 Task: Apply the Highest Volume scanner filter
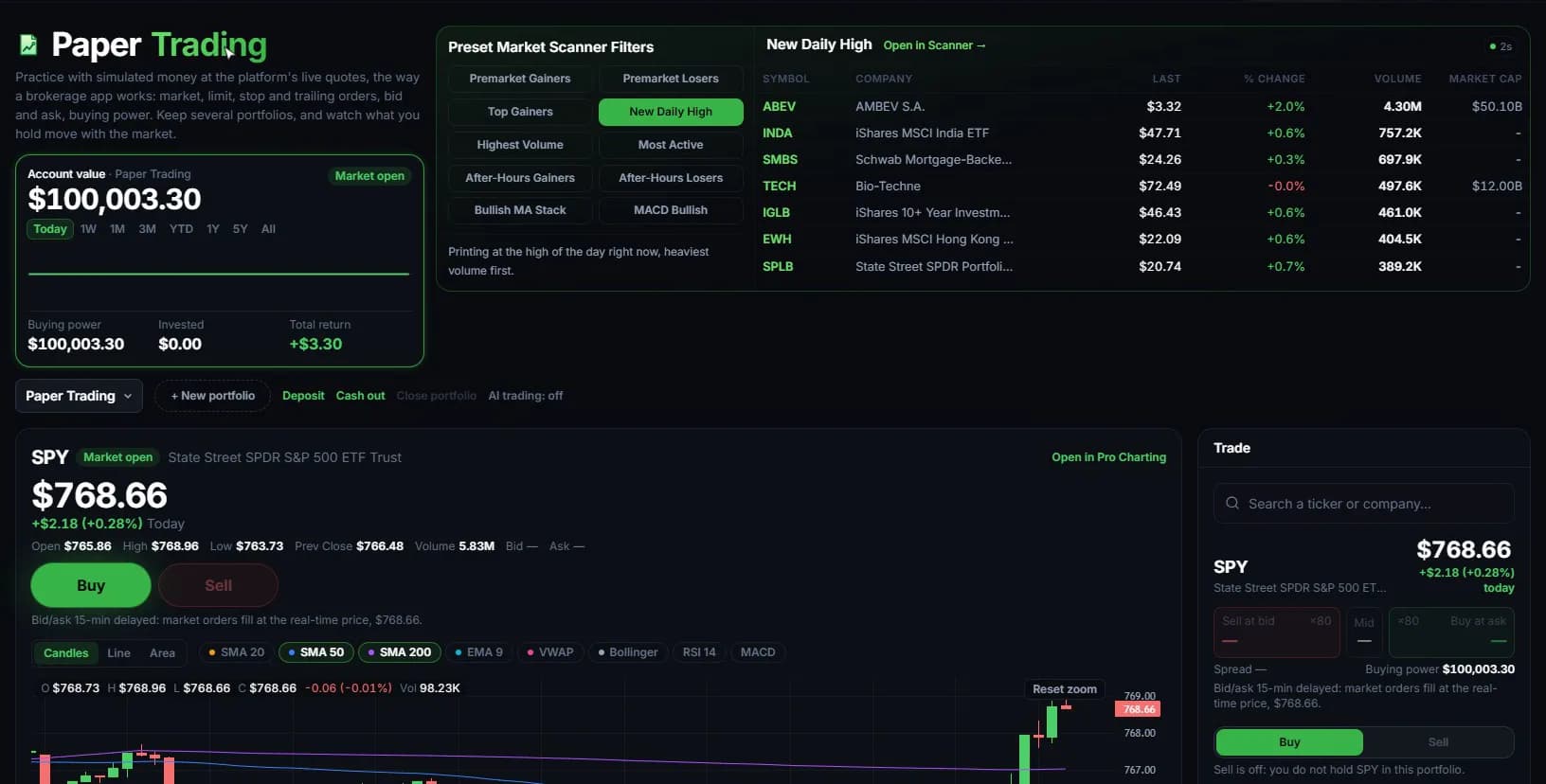tap(520, 145)
